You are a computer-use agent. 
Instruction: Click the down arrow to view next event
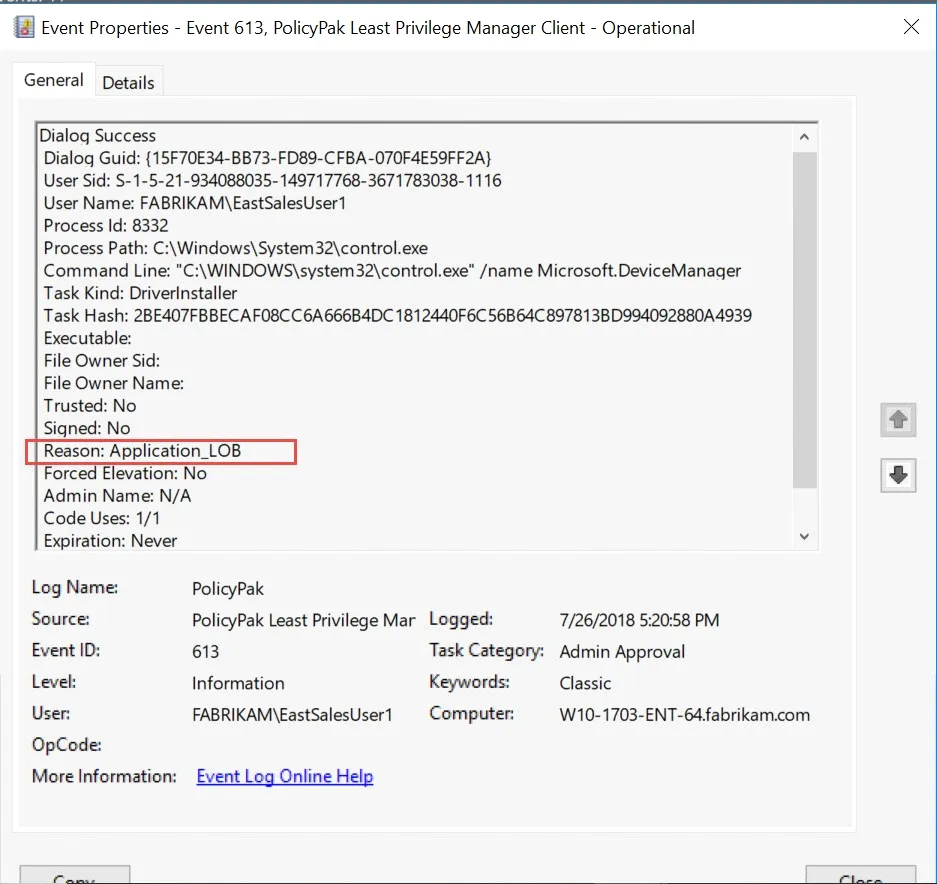pos(897,476)
